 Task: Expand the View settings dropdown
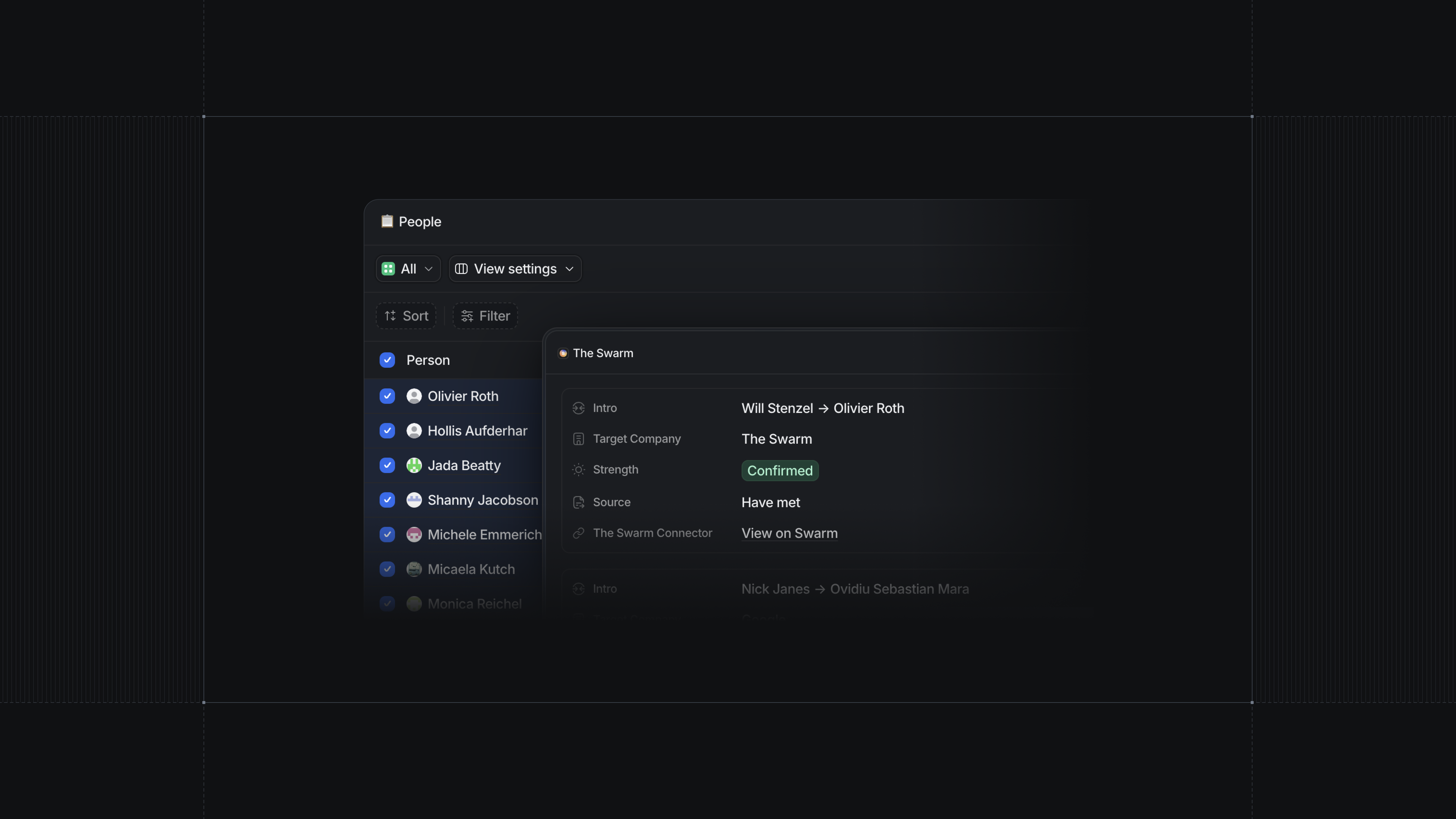(x=515, y=268)
